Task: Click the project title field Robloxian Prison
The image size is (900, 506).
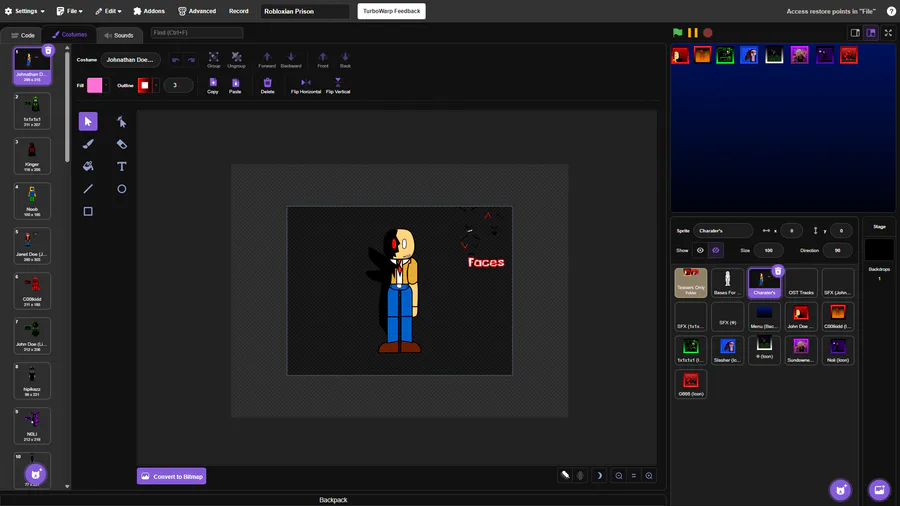Action: point(305,11)
